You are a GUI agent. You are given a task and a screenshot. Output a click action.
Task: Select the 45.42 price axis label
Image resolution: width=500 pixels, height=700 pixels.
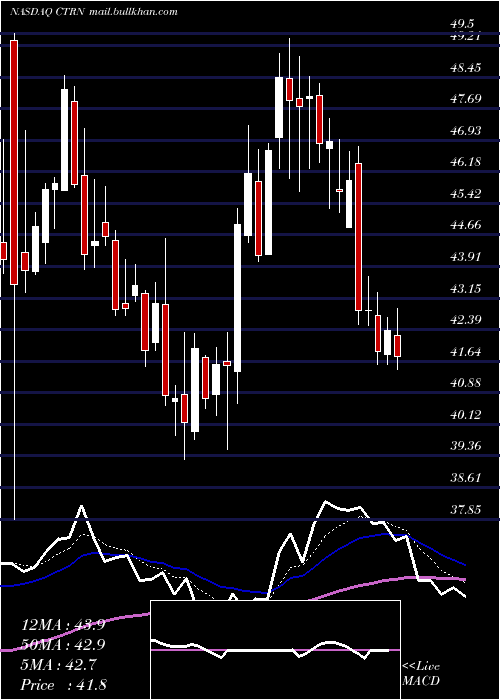coord(466,194)
